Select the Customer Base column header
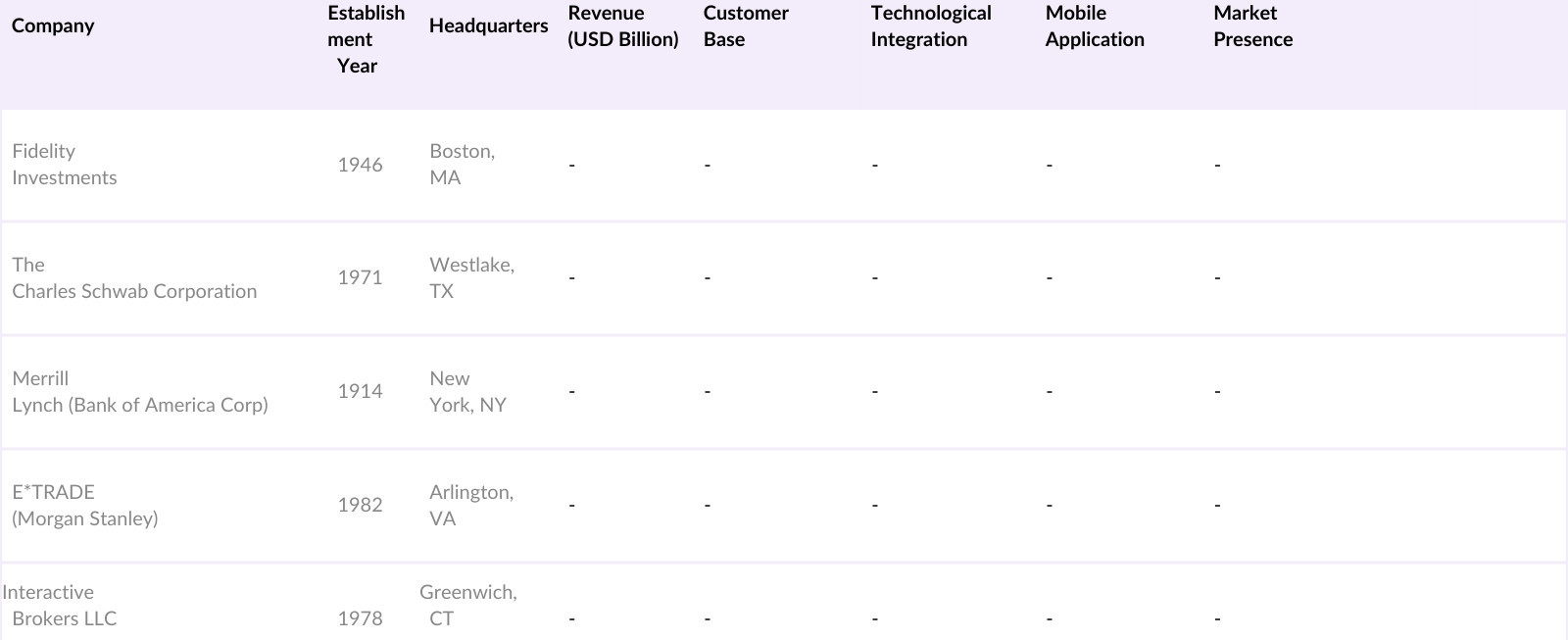Viewport: 1568px width, 640px height. [x=745, y=26]
